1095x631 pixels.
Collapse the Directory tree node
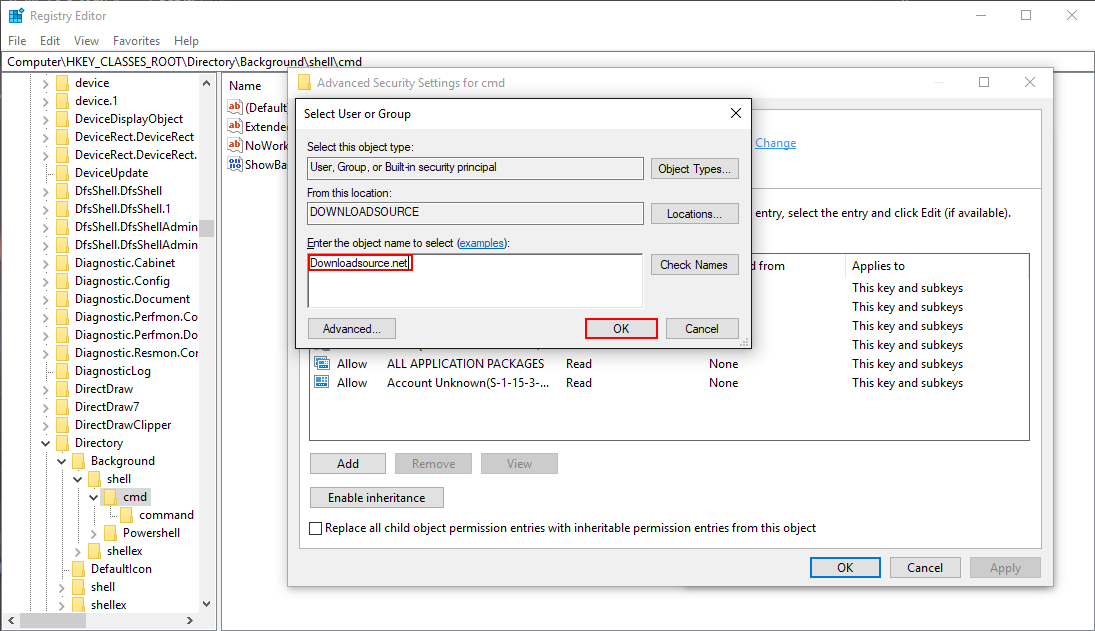pyautogui.click(x=45, y=443)
